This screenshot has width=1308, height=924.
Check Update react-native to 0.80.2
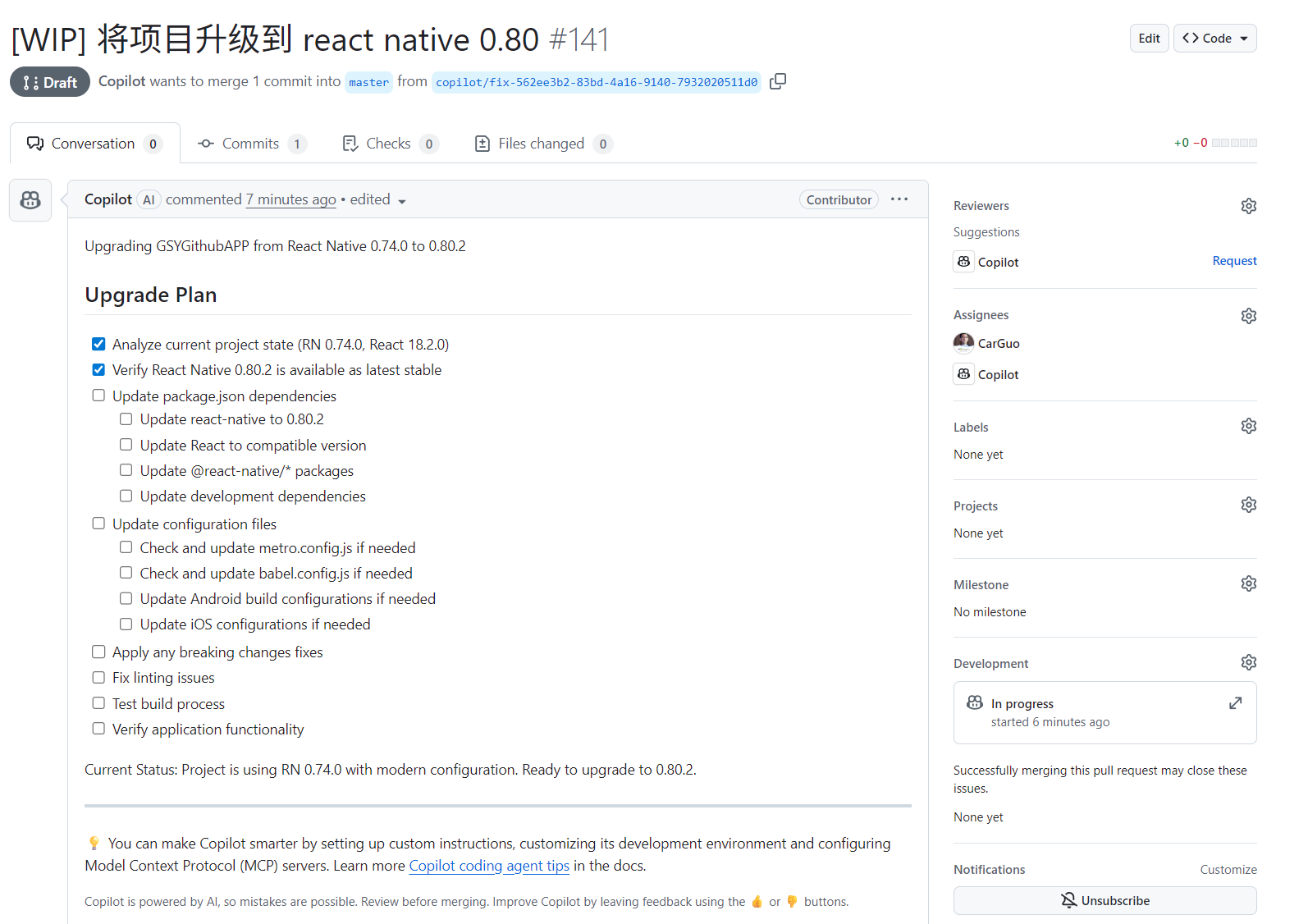click(x=126, y=419)
